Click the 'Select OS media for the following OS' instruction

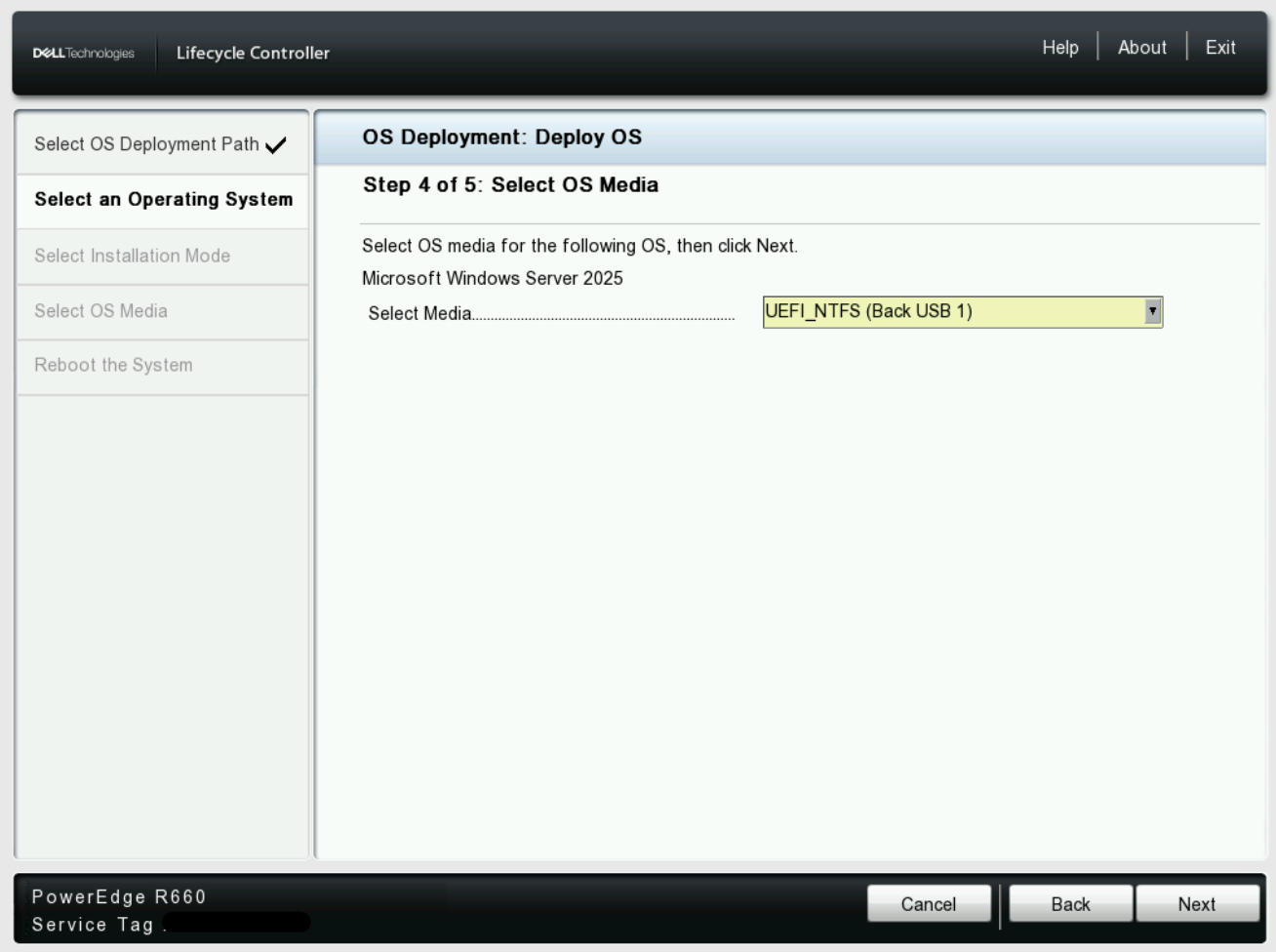point(579,246)
